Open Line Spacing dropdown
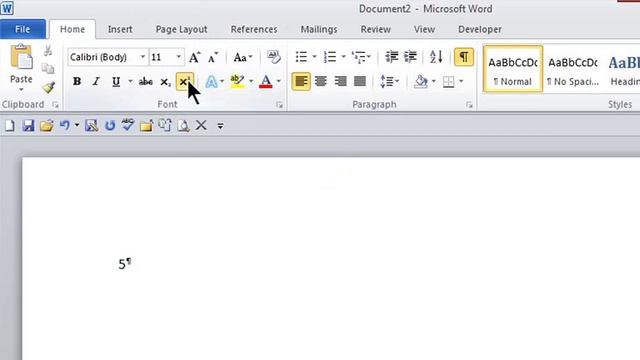This screenshot has height=360, width=640. [x=389, y=82]
